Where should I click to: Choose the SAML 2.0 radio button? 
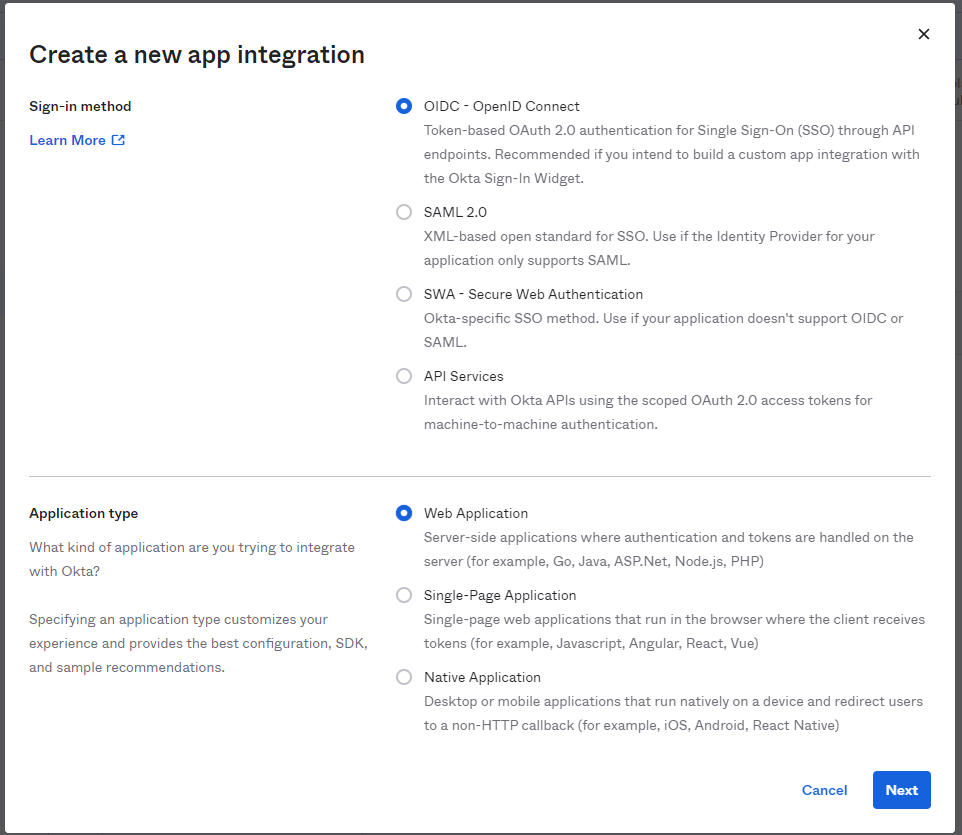(x=404, y=212)
